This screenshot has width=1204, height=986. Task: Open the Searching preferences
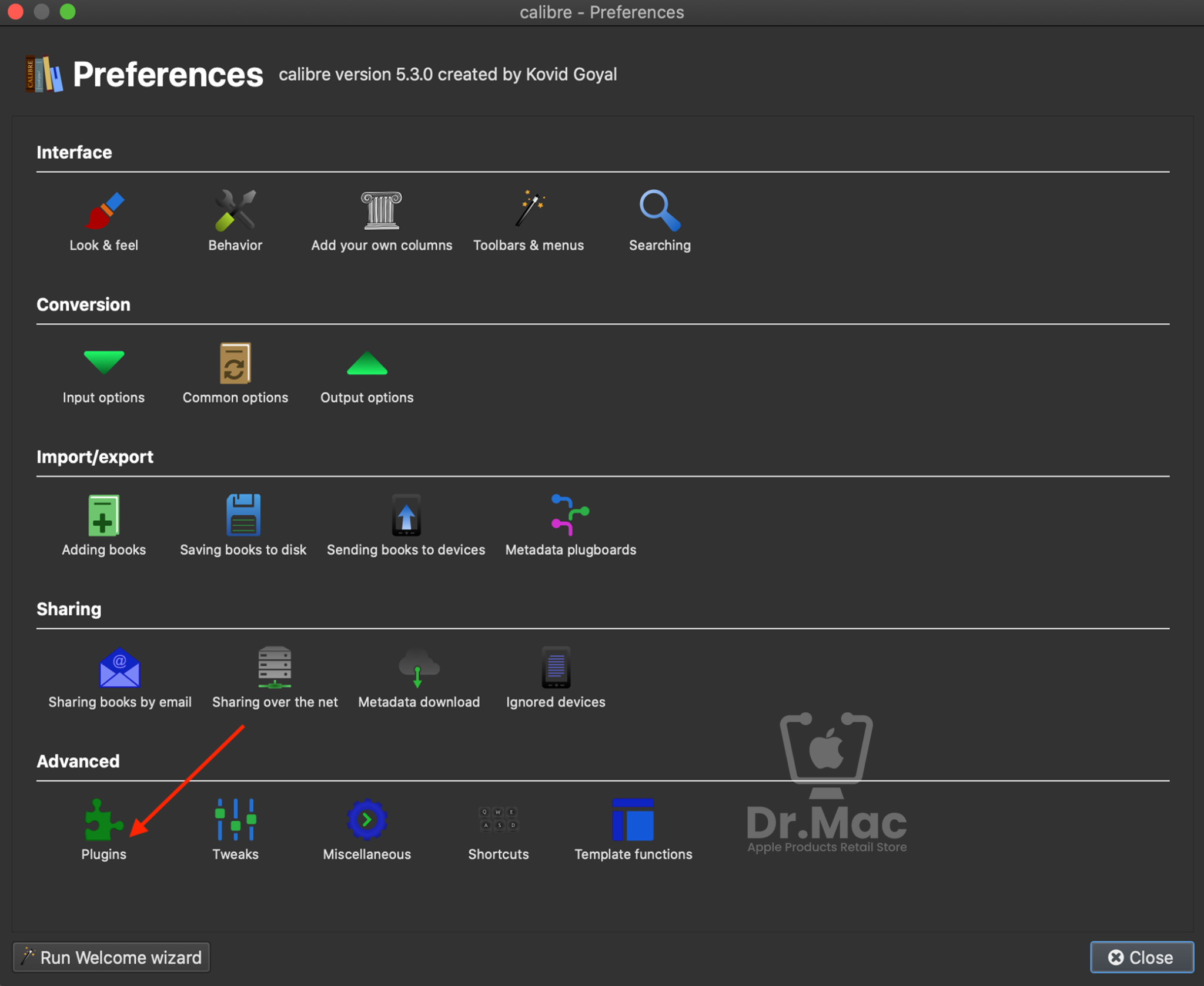point(660,222)
